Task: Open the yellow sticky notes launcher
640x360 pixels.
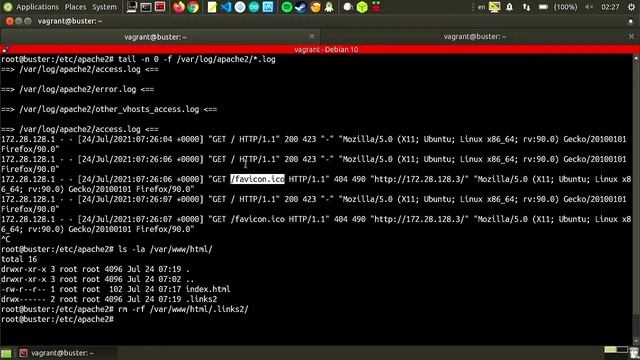Action: tap(212, 7)
